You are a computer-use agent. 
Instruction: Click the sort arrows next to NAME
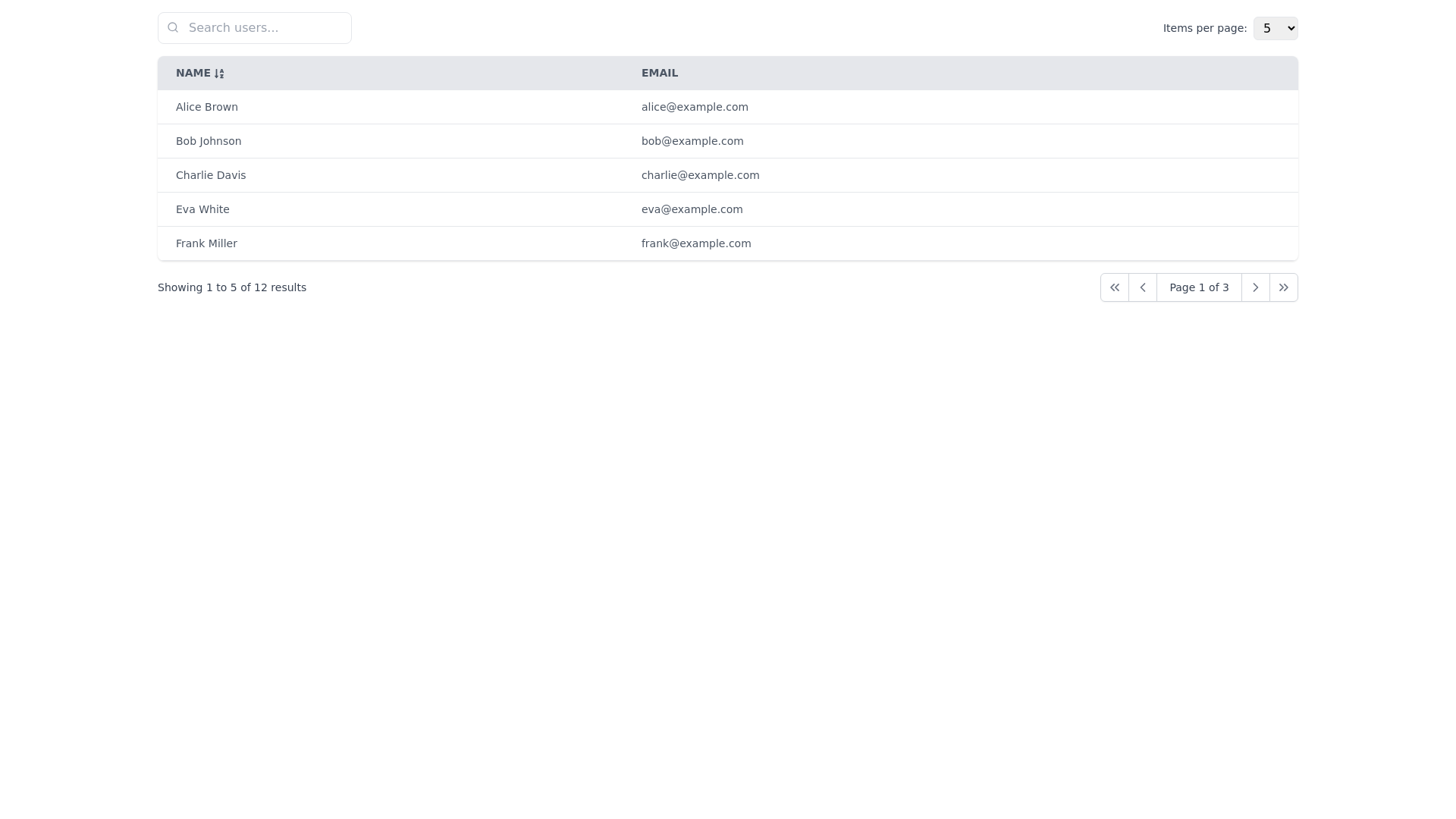click(x=219, y=73)
